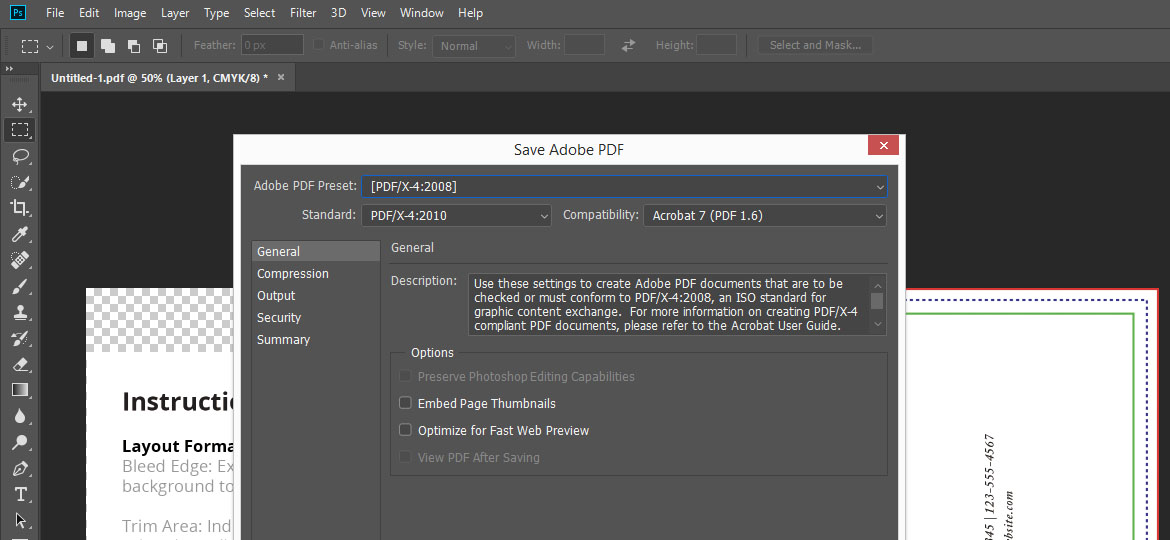The height and width of the screenshot is (540, 1170).
Task: Toggle Optimize for Fast Web Preview checkbox
Action: pyautogui.click(x=405, y=430)
